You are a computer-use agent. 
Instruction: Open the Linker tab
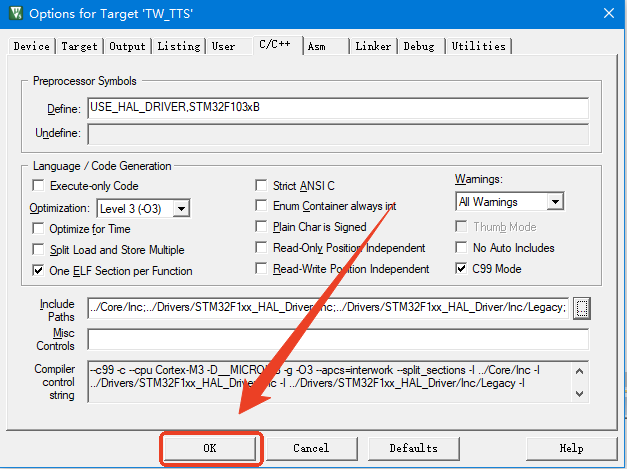click(373, 46)
